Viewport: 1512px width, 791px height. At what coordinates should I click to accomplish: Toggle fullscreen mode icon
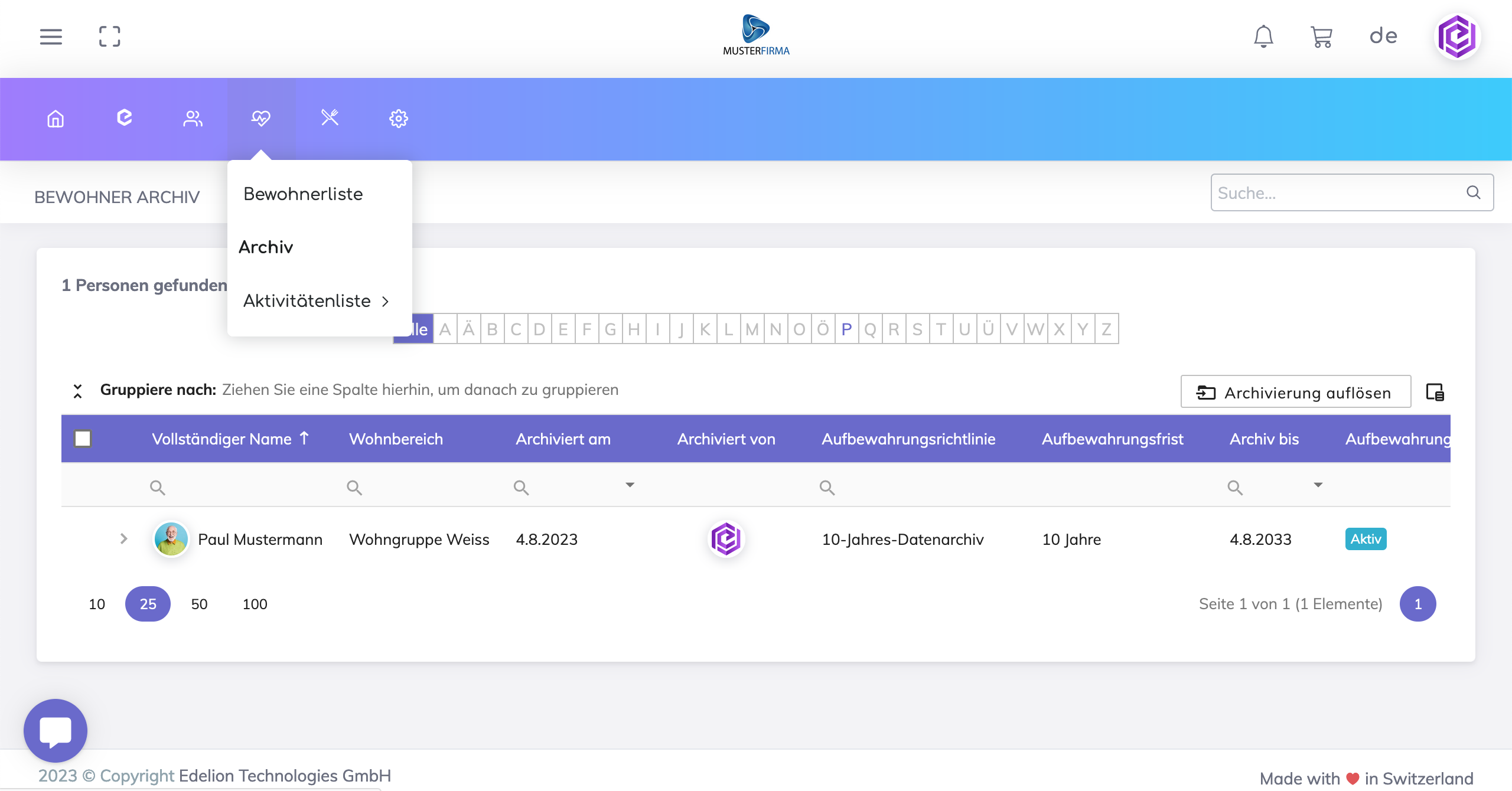(109, 37)
